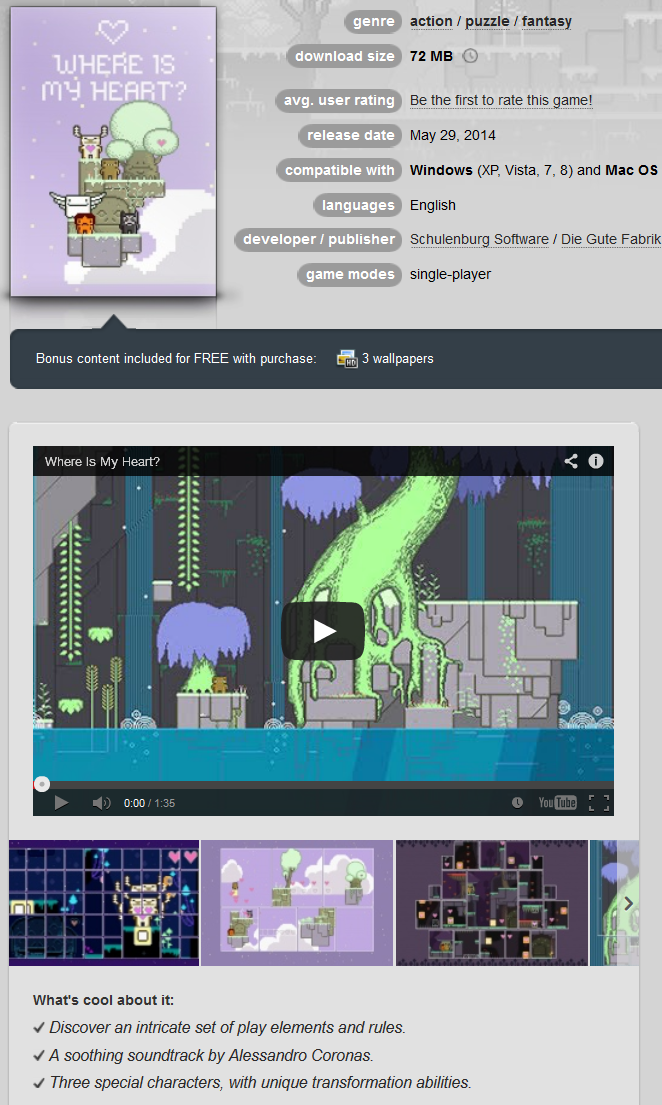Click the 'avg. user rating' label pill
The image size is (662, 1105).
(338, 100)
